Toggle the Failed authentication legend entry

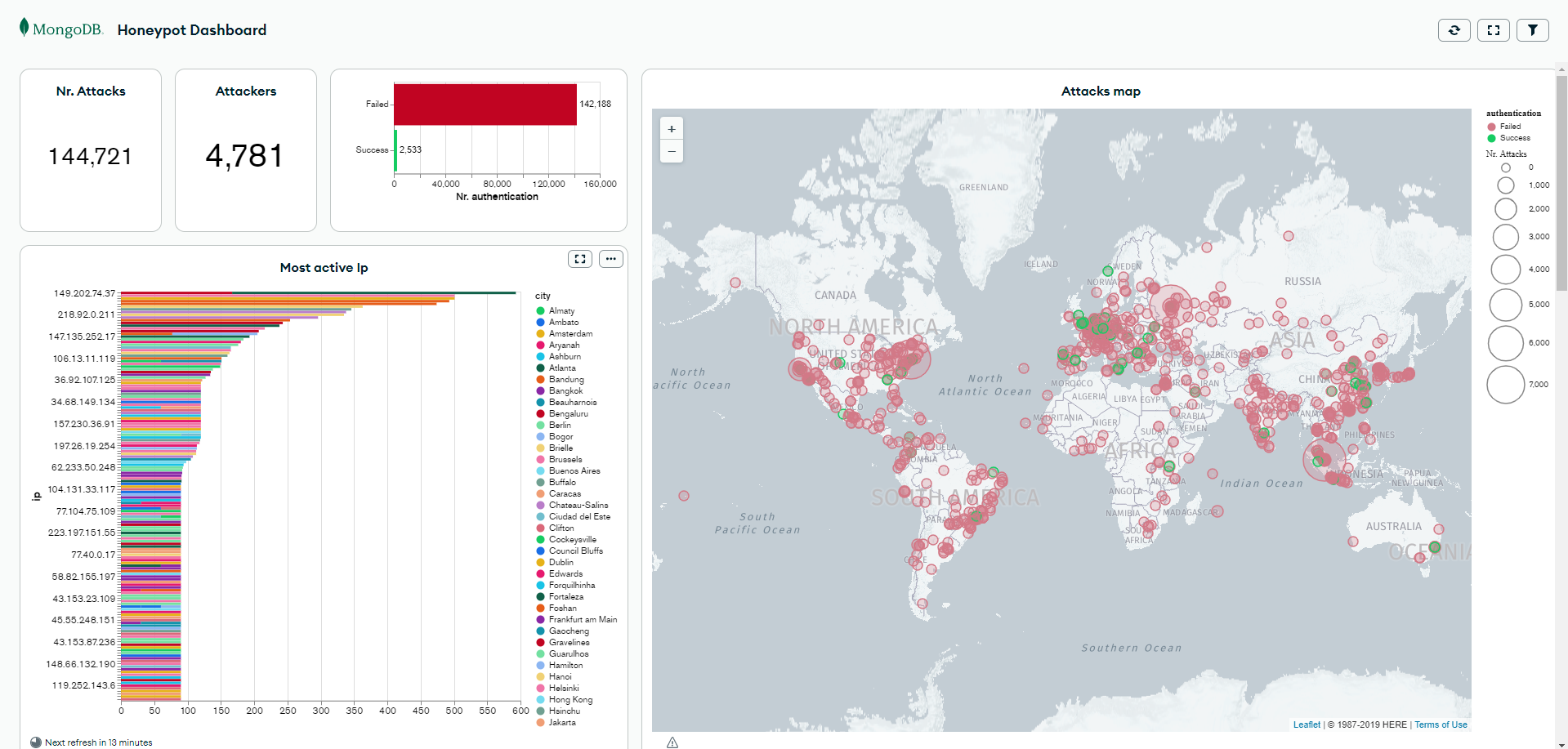click(x=1509, y=127)
